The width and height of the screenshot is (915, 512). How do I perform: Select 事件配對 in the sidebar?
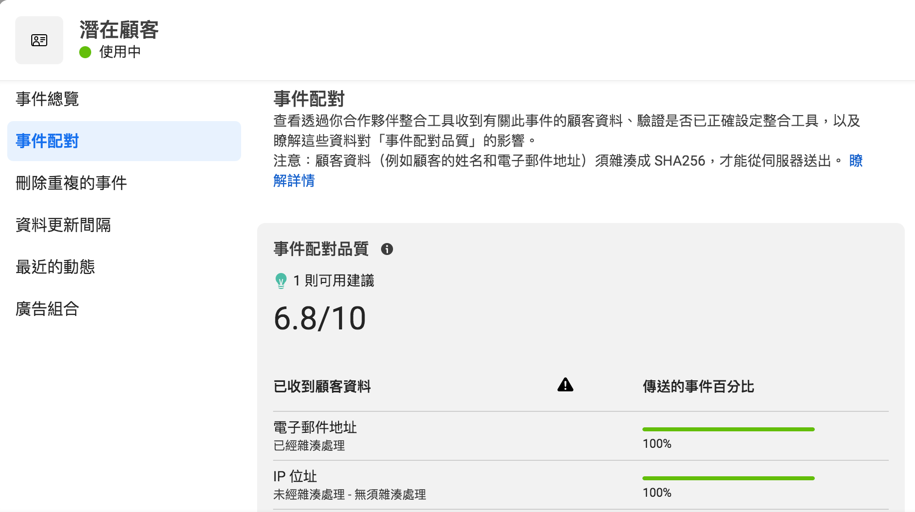(47, 141)
